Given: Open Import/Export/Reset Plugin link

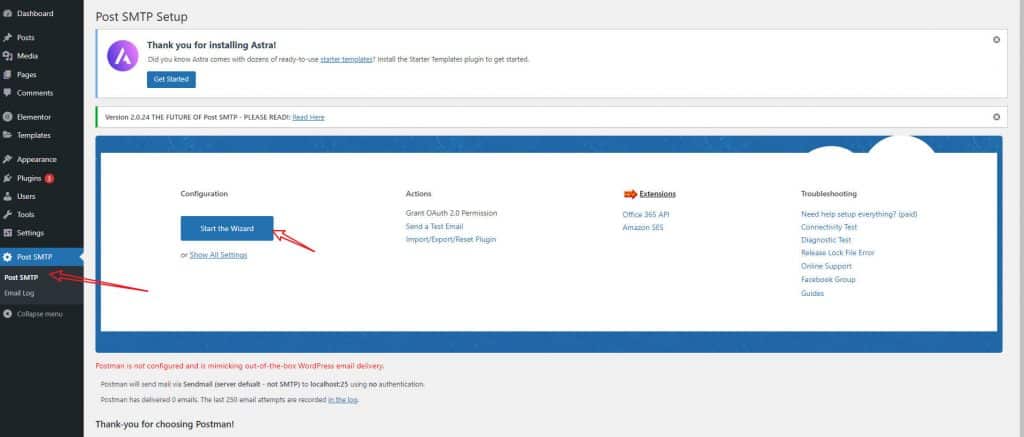Looking at the screenshot, I should [451, 240].
